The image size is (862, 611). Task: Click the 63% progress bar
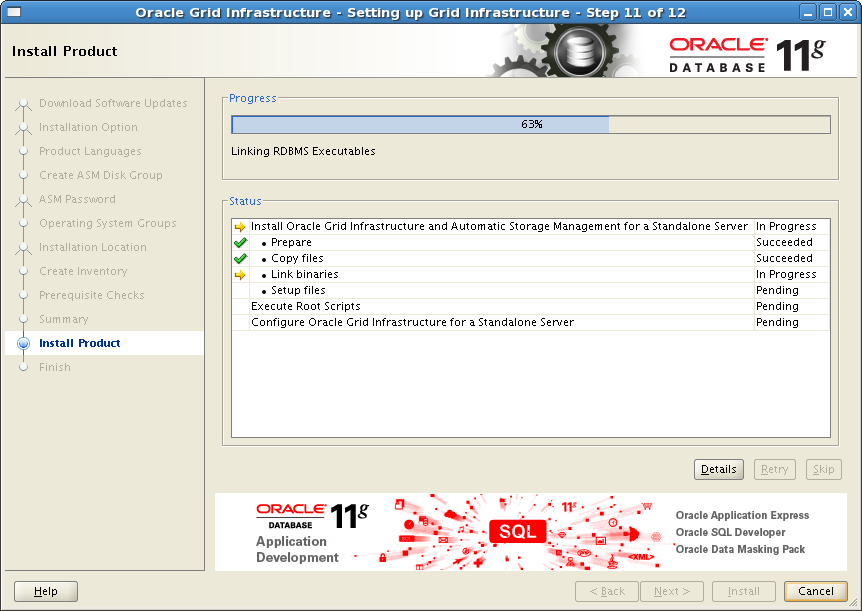tap(531, 124)
